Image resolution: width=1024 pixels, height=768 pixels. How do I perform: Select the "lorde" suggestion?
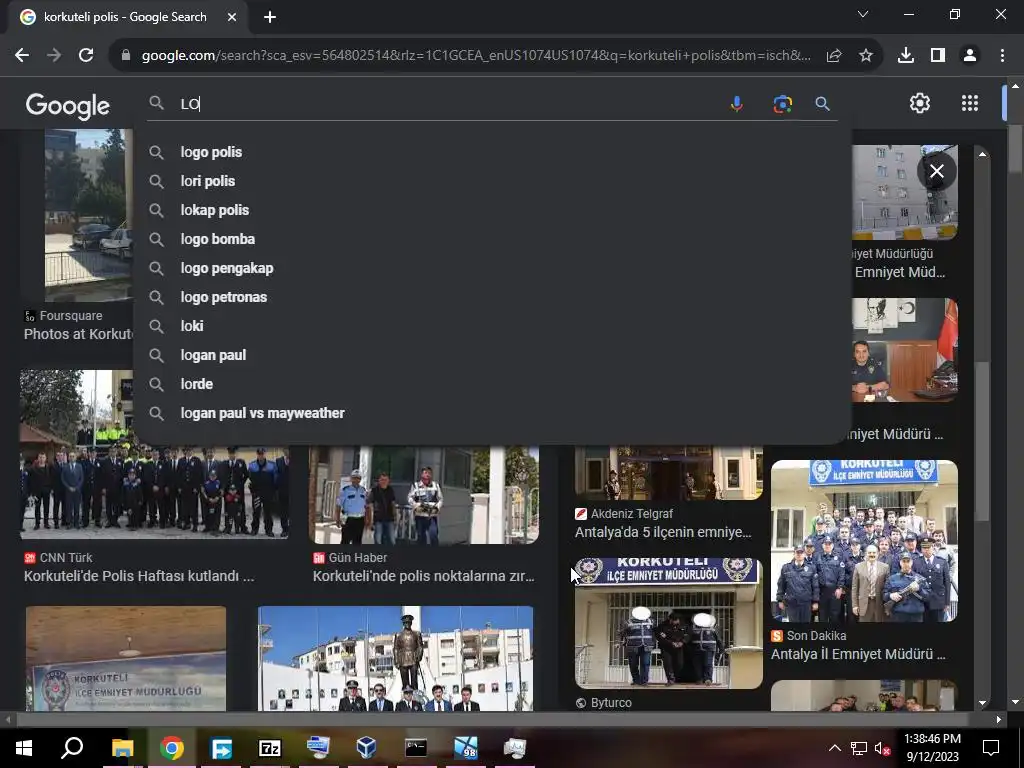point(492,384)
